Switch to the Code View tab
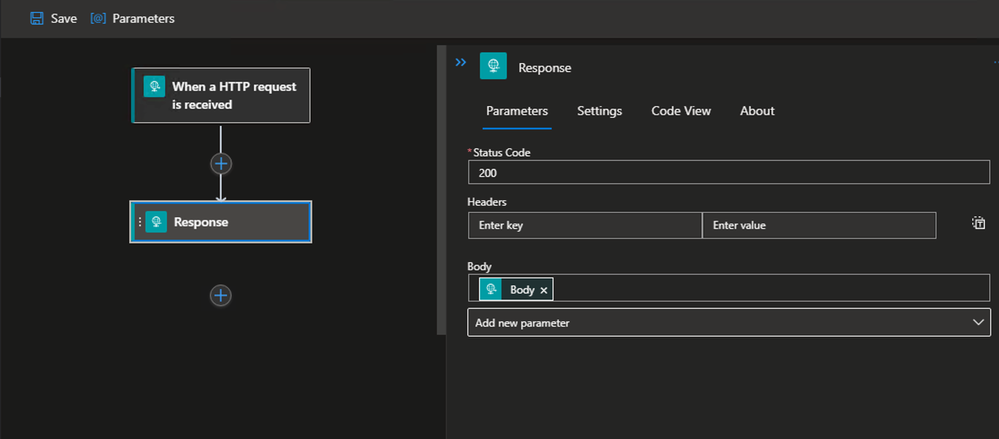Screen dimensions: 999x439 click(x=681, y=111)
